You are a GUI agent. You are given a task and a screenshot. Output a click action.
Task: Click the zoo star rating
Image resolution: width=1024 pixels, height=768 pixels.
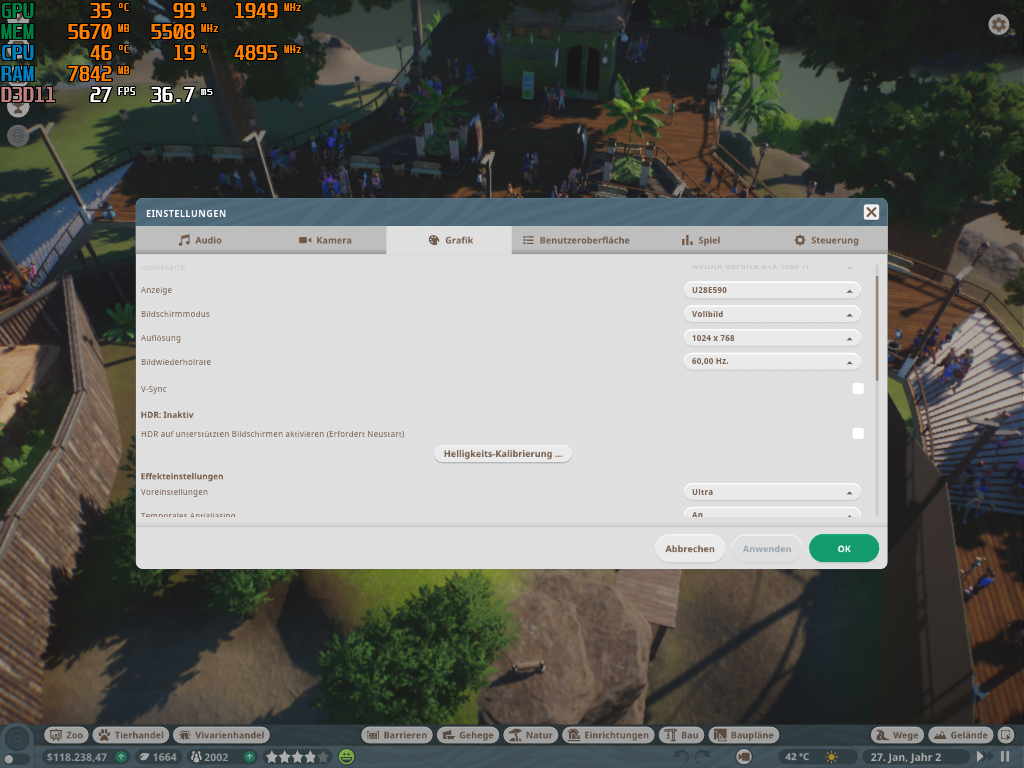tap(297, 758)
